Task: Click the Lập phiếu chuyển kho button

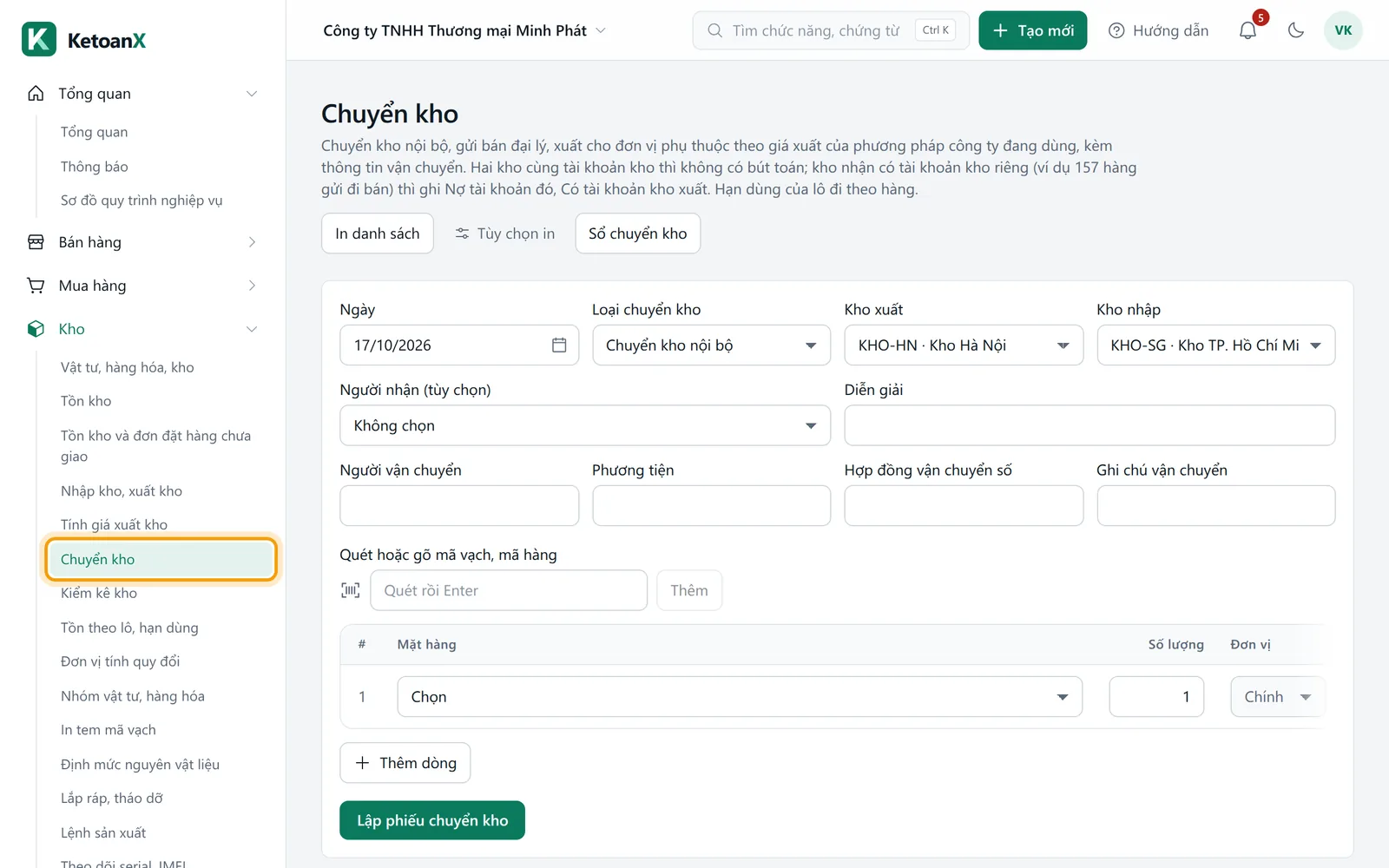Action: point(432,820)
